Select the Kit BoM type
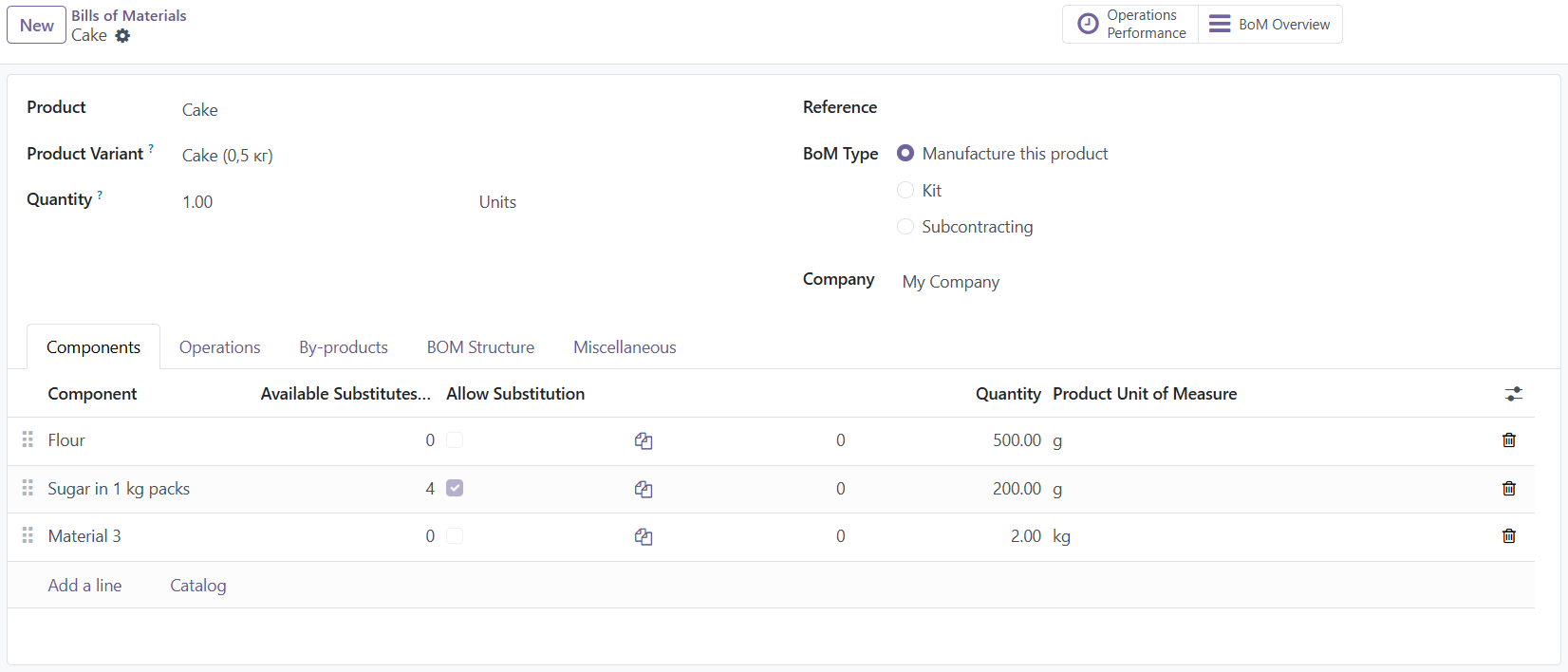 pos(905,190)
